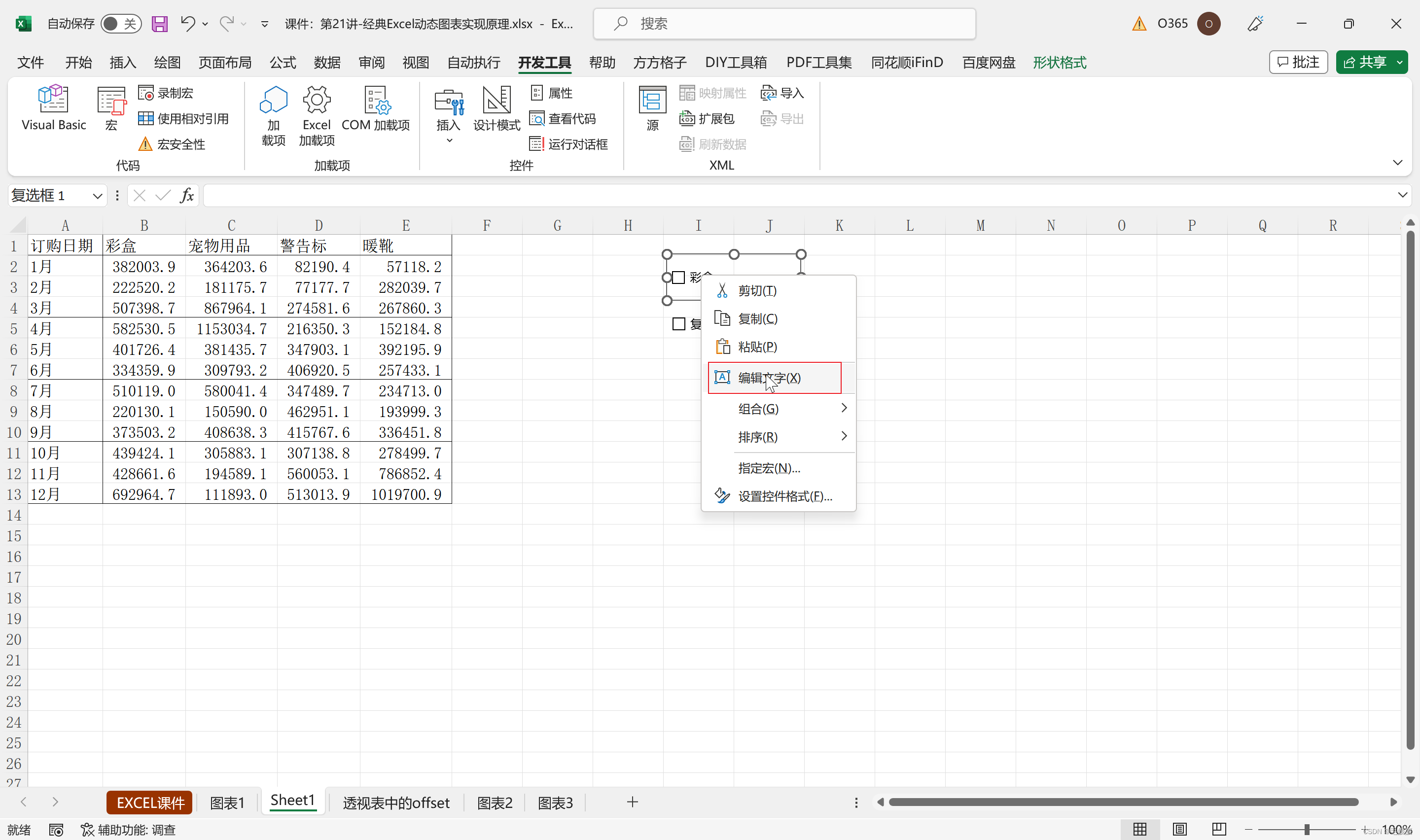The width and height of the screenshot is (1420, 840).
Task: Expand 组合(G) submenu
Action: [778, 409]
